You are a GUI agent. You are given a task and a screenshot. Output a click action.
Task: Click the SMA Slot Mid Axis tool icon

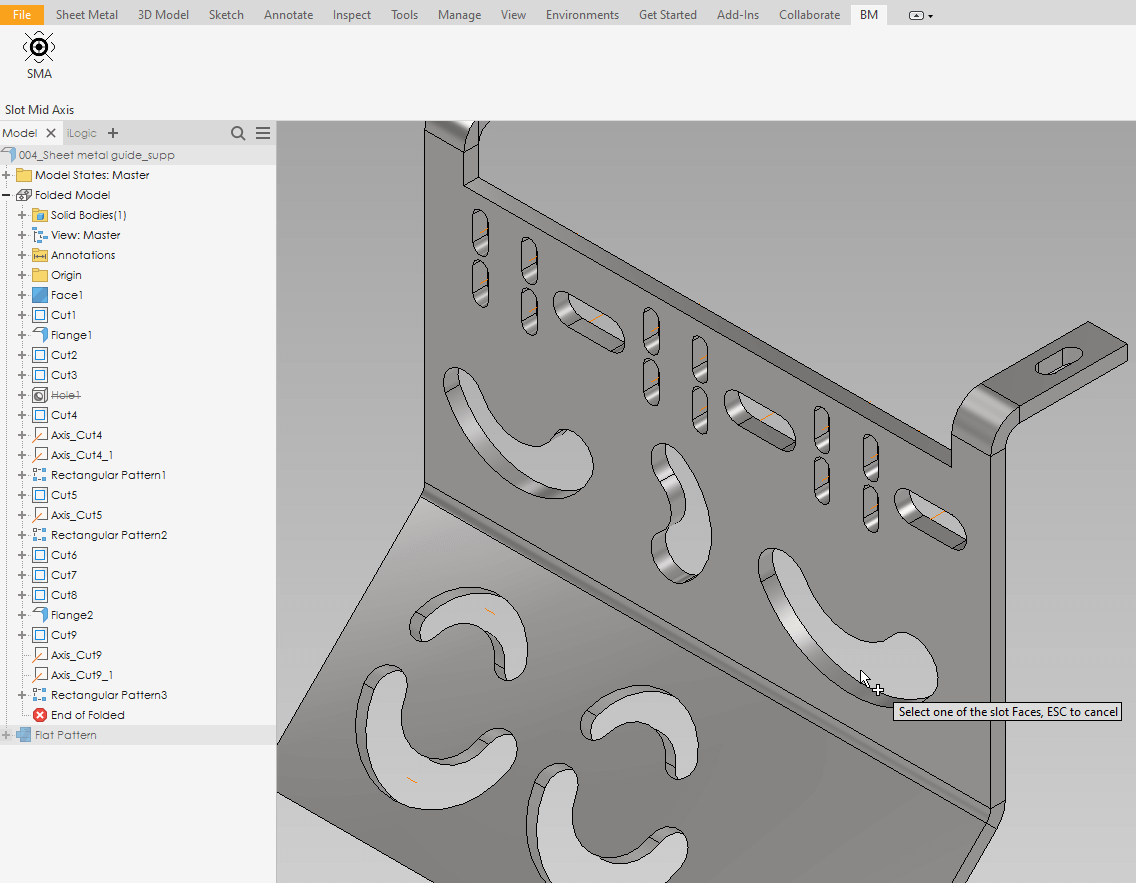[x=39, y=47]
